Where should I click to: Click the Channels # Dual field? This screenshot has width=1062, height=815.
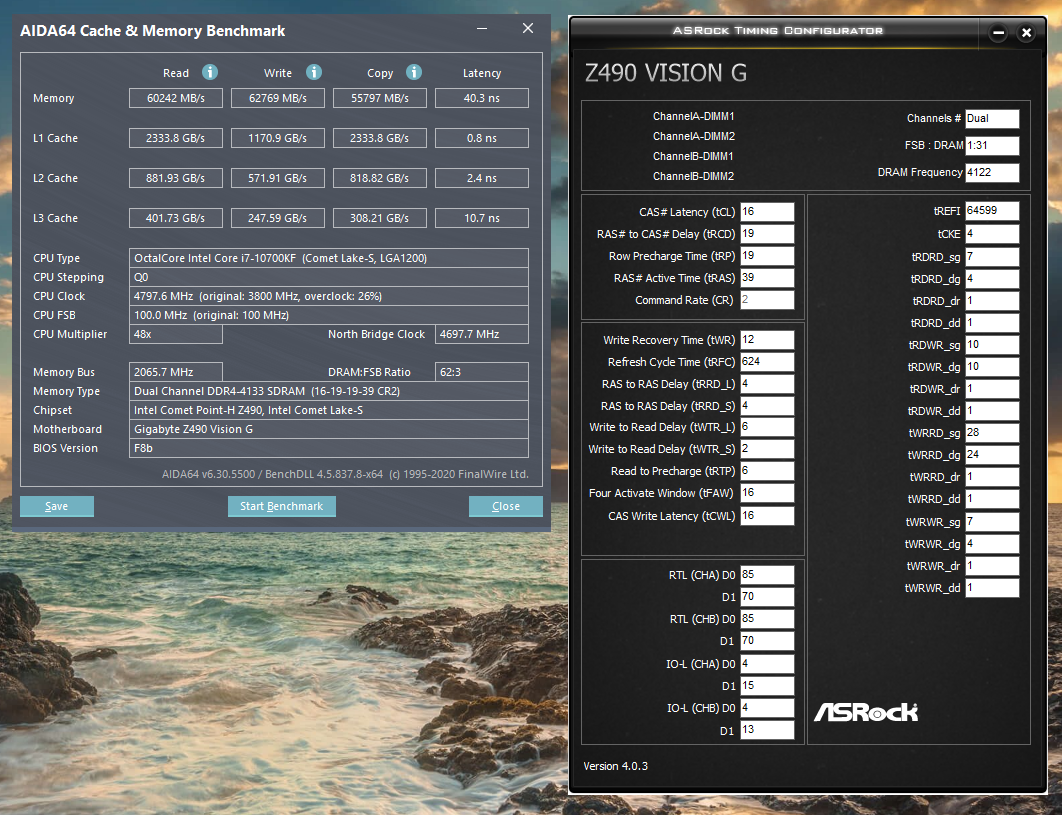[992, 119]
